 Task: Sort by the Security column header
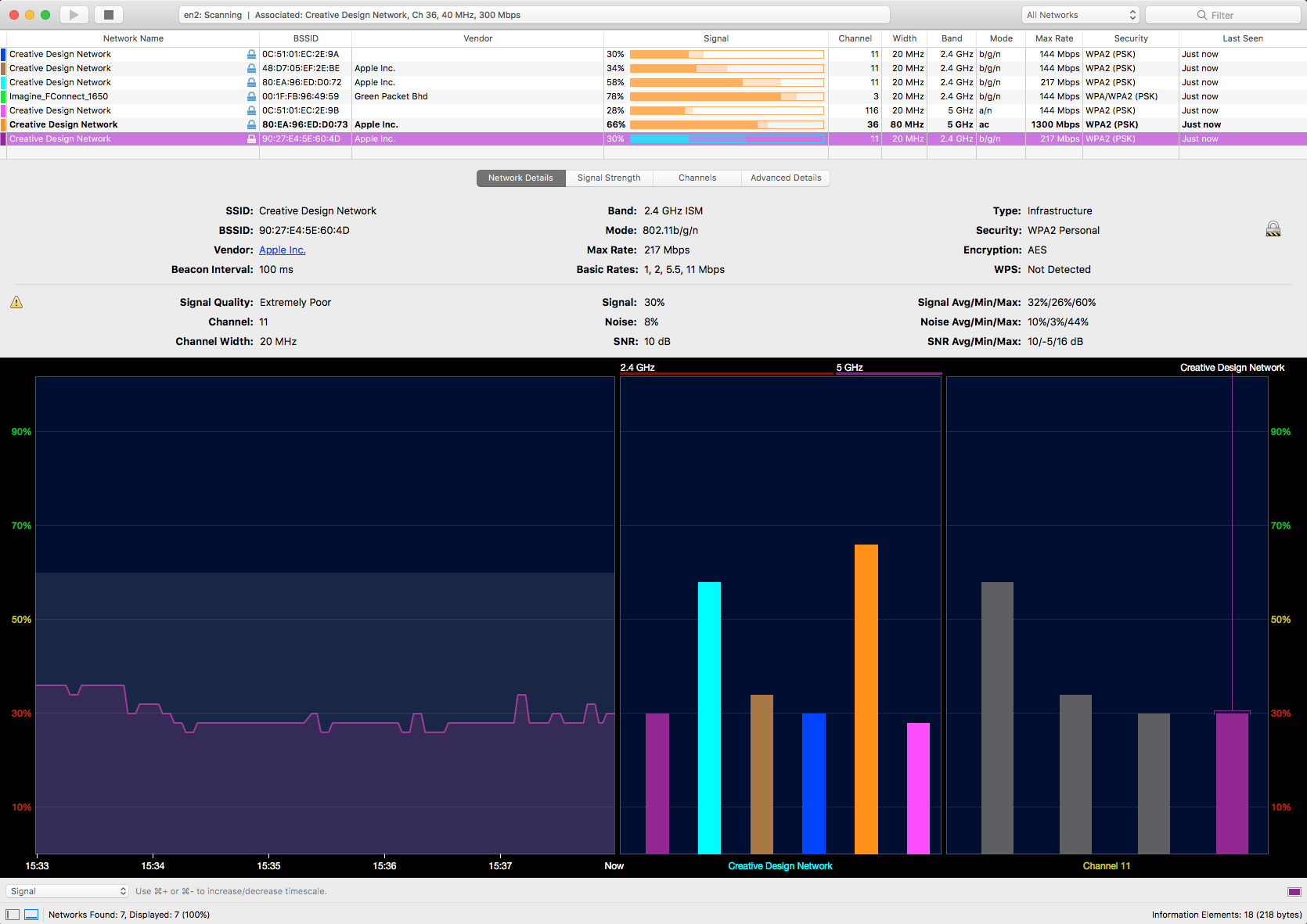coord(1131,38)
